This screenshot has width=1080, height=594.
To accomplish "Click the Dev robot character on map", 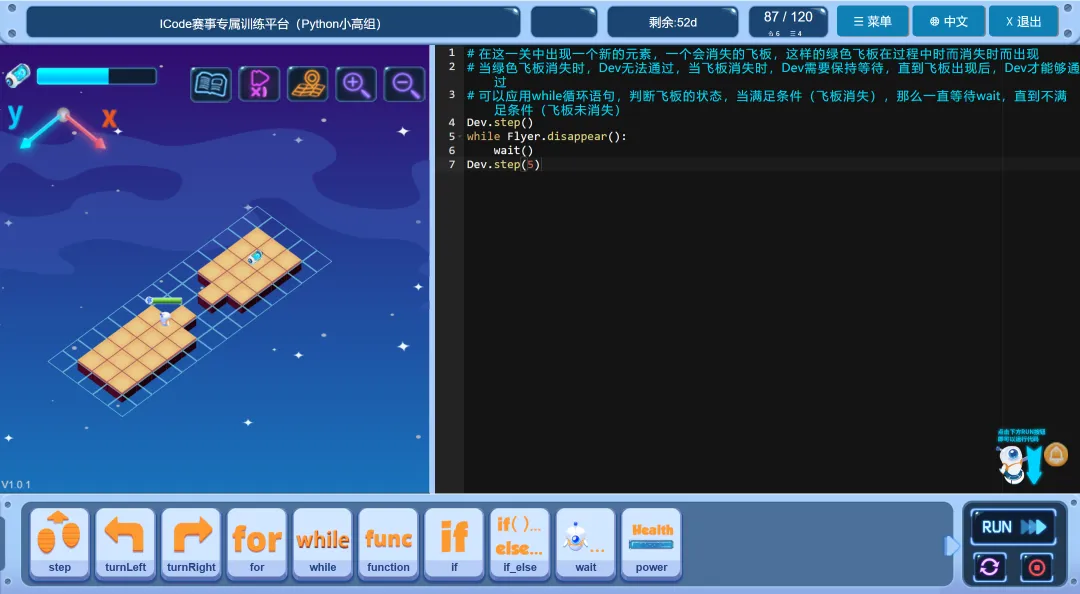I will click(165, 318).
